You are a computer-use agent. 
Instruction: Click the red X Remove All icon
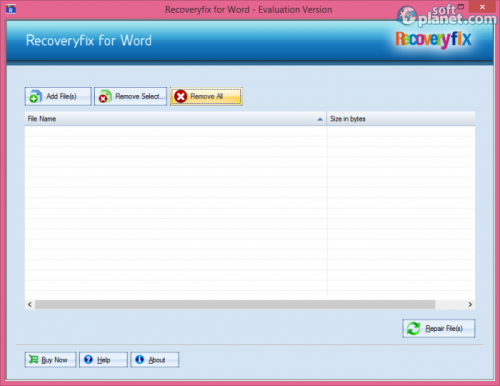(181, 97)
